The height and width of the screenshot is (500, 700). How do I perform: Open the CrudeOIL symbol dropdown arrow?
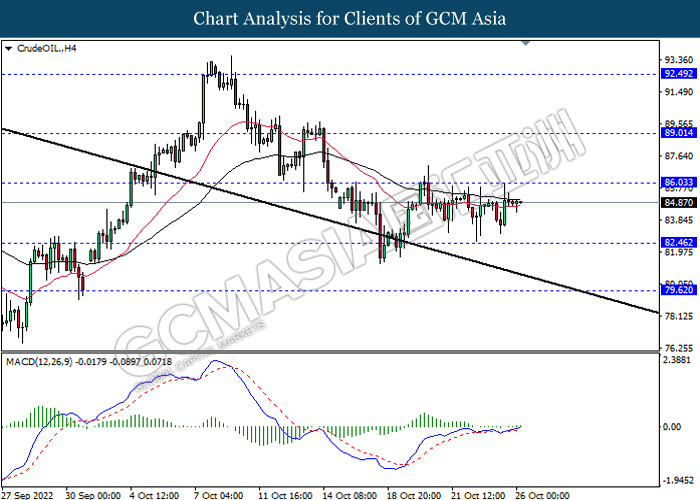8,48
